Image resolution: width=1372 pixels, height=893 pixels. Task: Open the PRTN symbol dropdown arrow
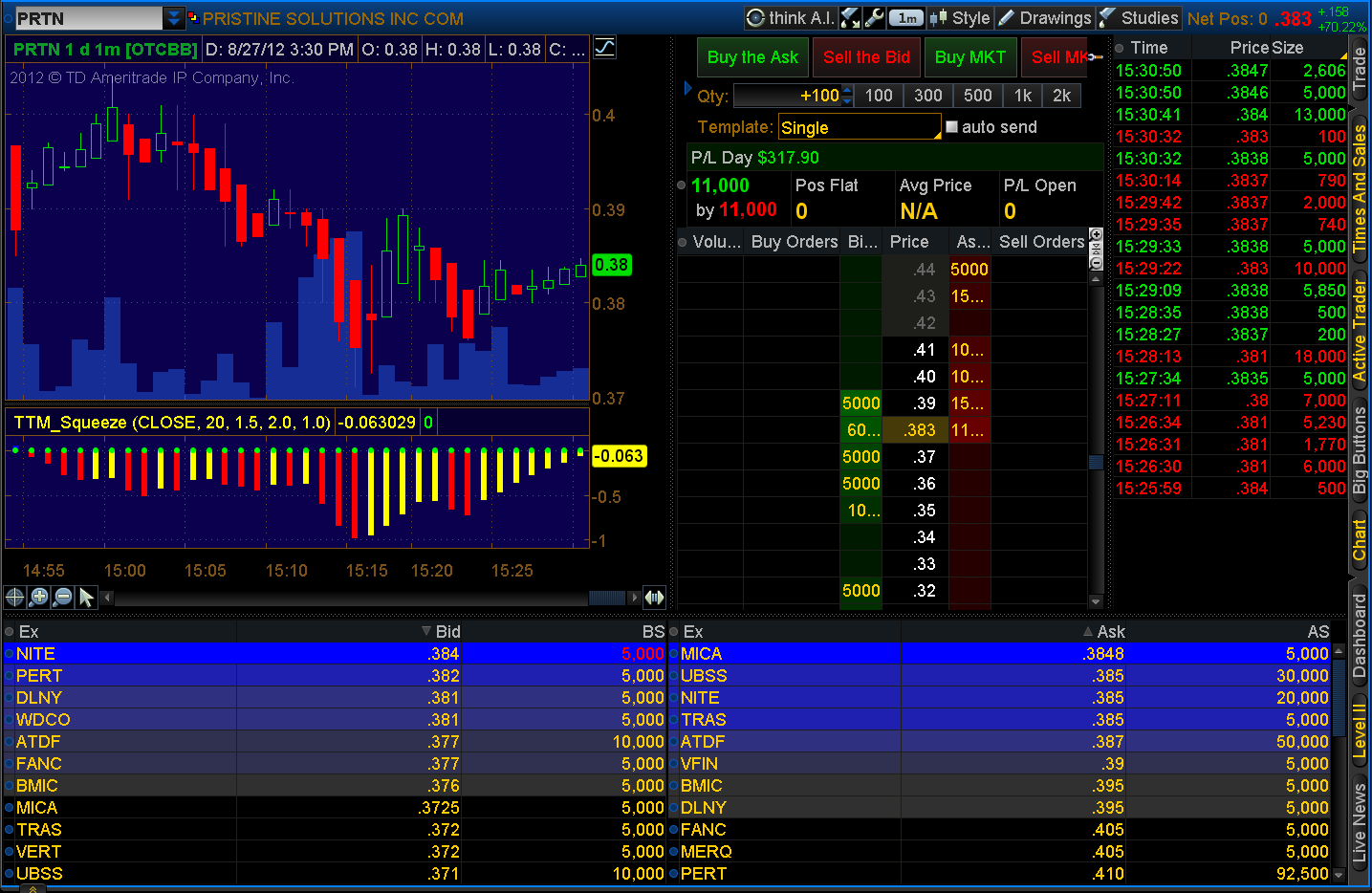coord(173,18)
